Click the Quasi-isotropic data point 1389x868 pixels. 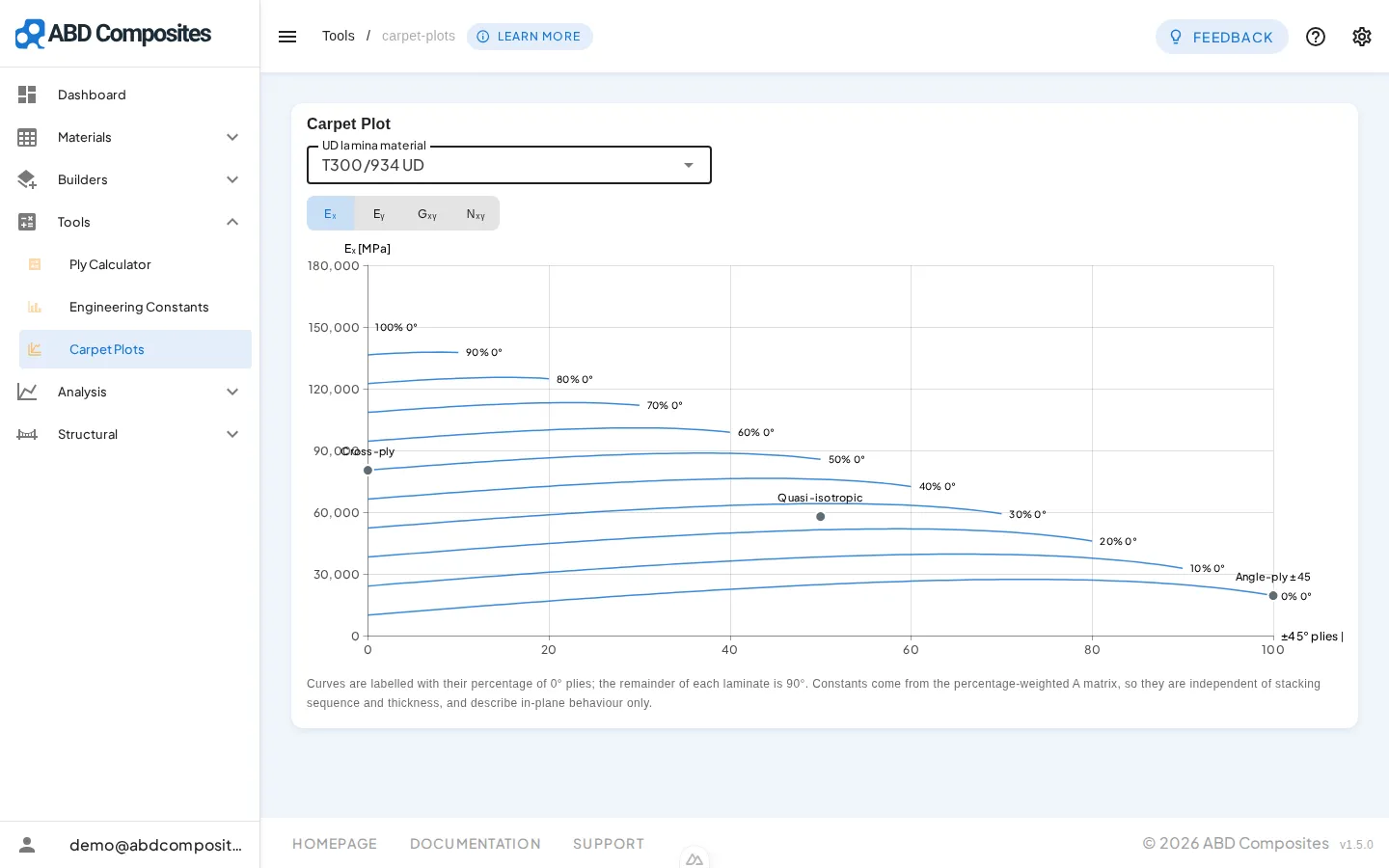pyautogui.click(x=821, y=517)
